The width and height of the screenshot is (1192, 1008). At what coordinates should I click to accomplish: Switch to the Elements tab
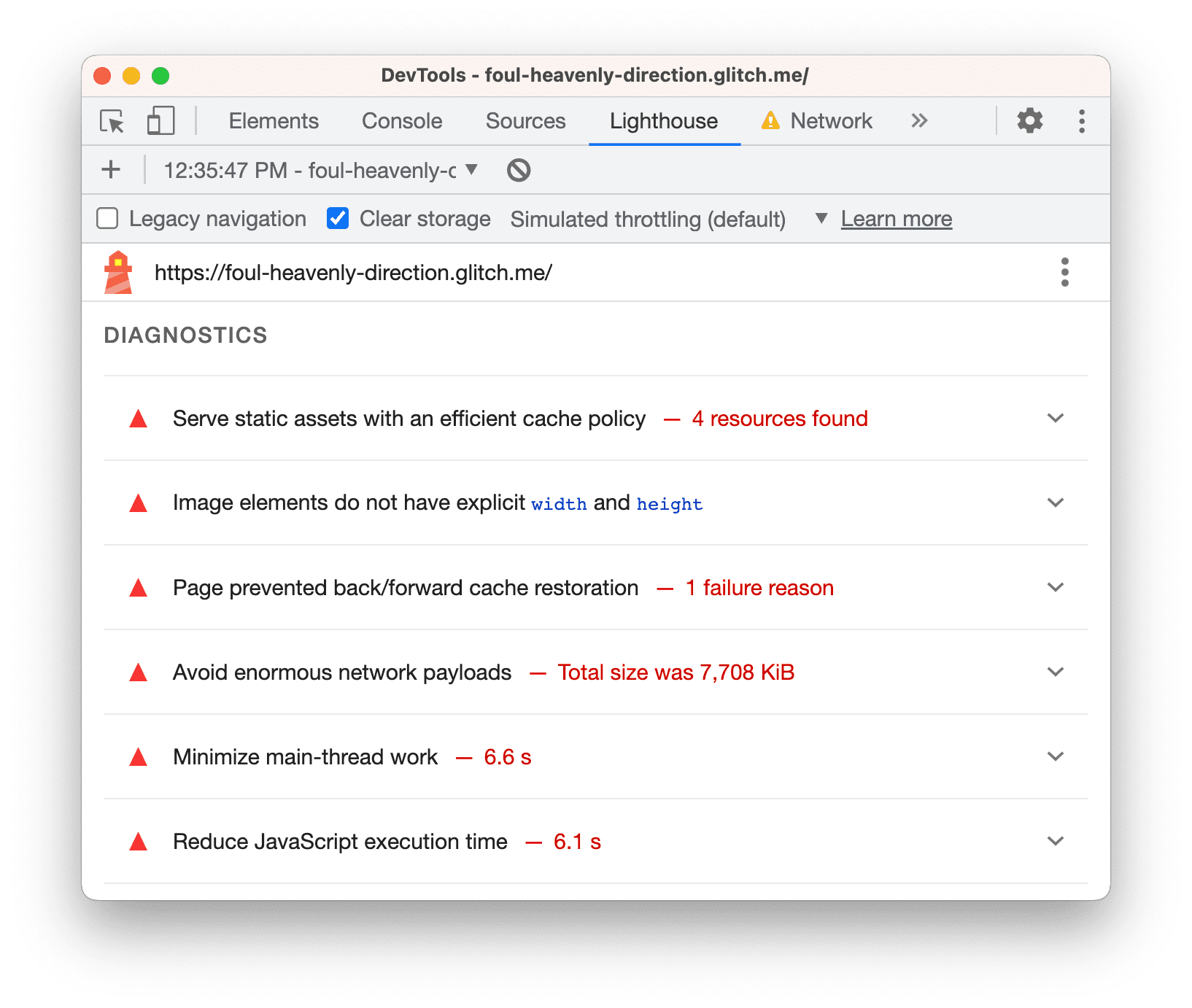coord(274,121)
